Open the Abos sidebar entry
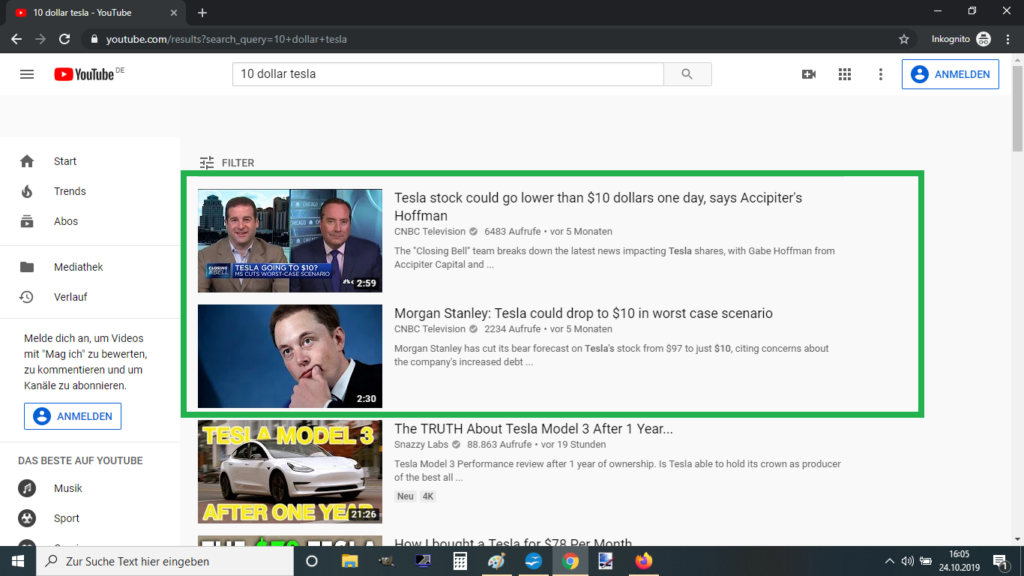This screenshot has width=1024, height=576. [90, 221]
